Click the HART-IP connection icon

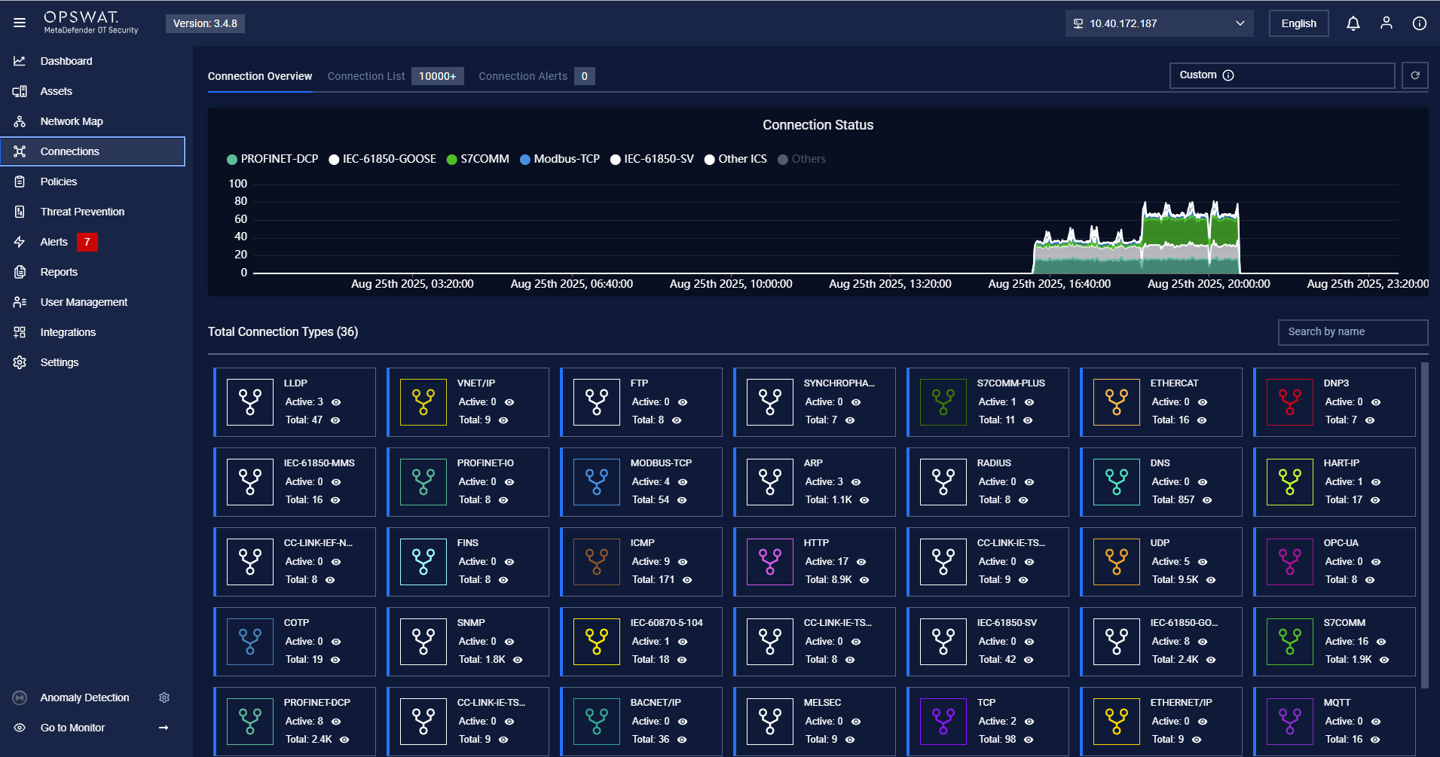click(x=1290, y=482)
